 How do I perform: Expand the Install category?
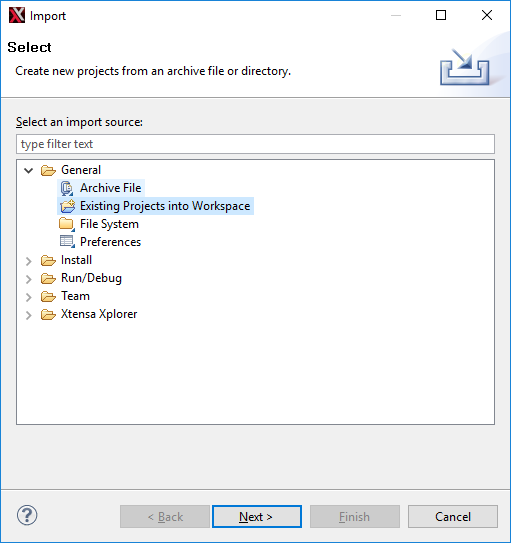click(x=28, y=261)
